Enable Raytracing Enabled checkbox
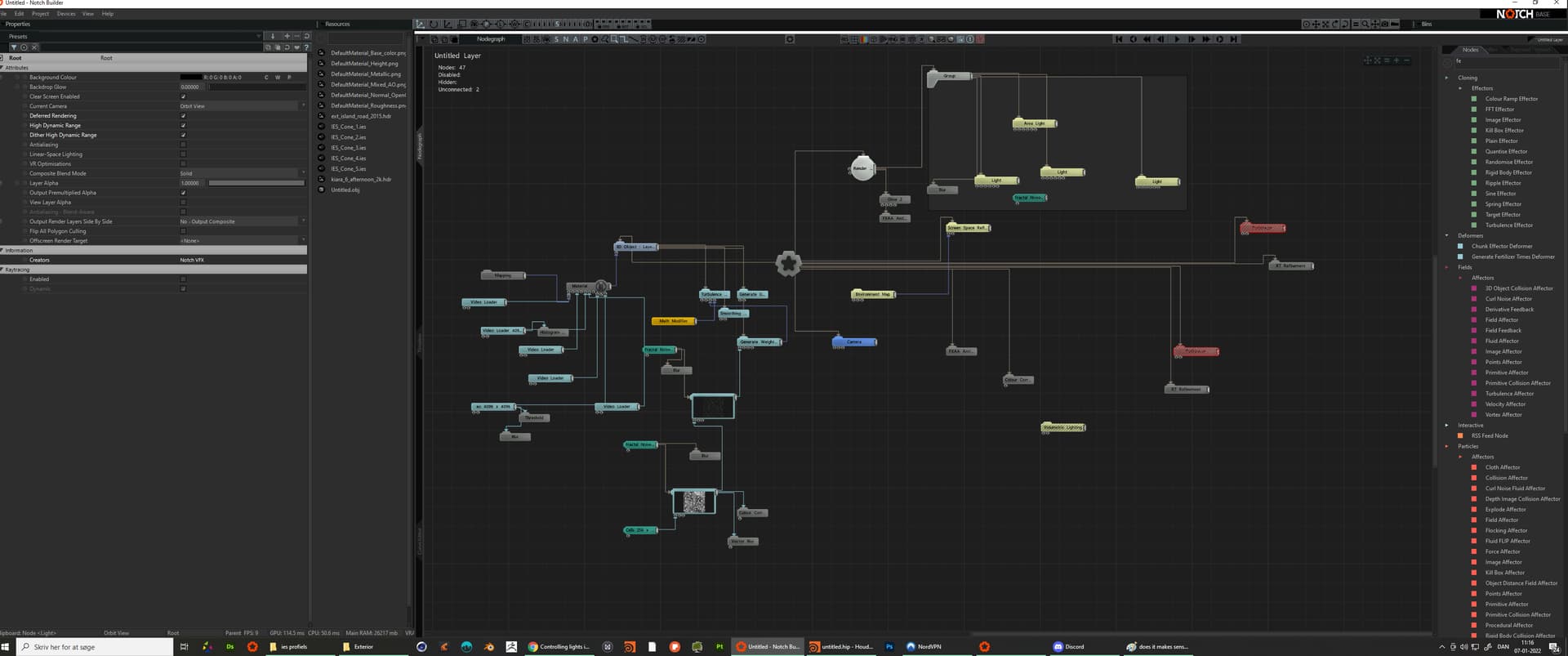Image resolution: width=1568 pixels, height=656 pixels. point(183,279)
